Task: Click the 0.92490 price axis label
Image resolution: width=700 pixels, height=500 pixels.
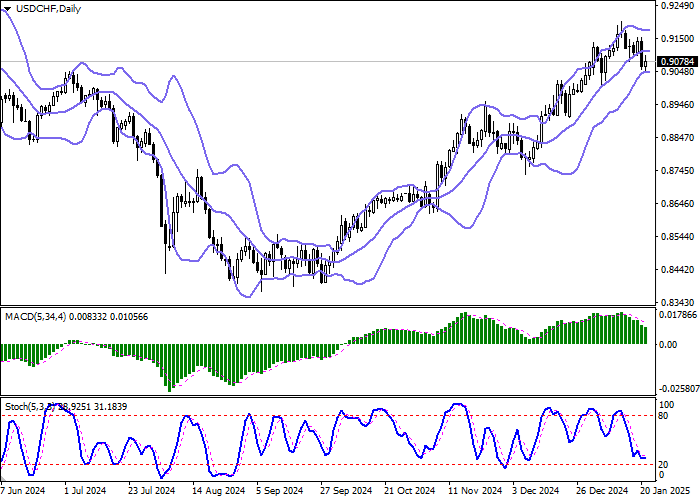Action: pyautogui.click(x=677, y=6)
